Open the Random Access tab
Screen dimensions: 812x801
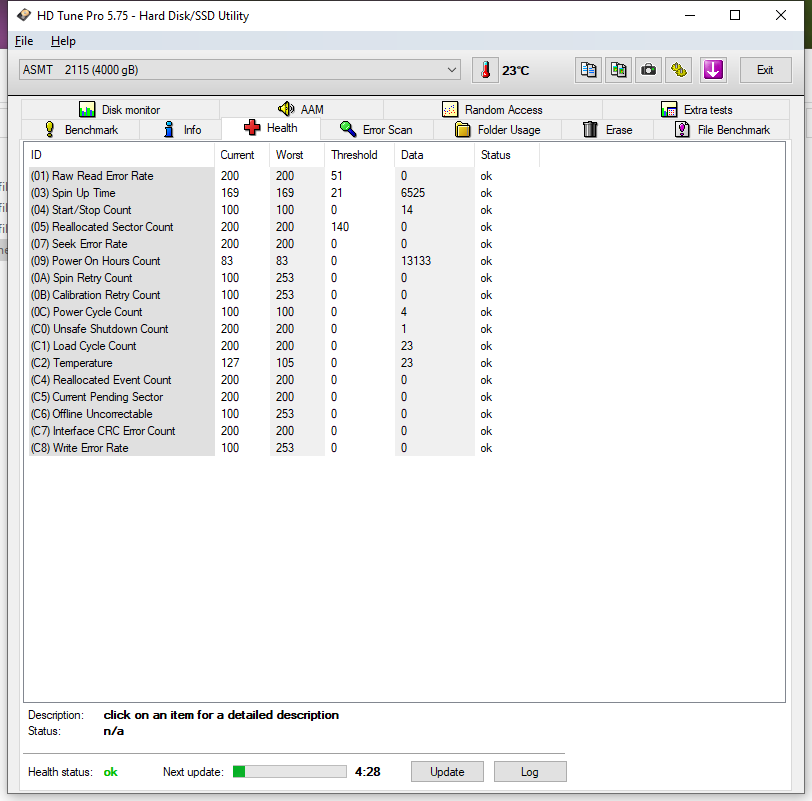(x=492, y=110)
